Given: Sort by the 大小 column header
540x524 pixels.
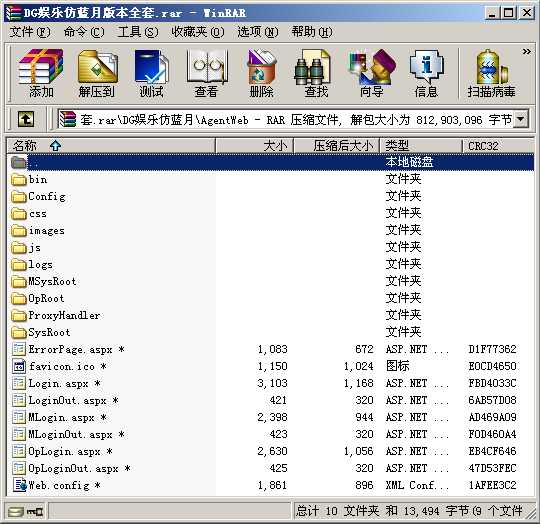Looking at the screenshot, I should [x=255, y=146].
